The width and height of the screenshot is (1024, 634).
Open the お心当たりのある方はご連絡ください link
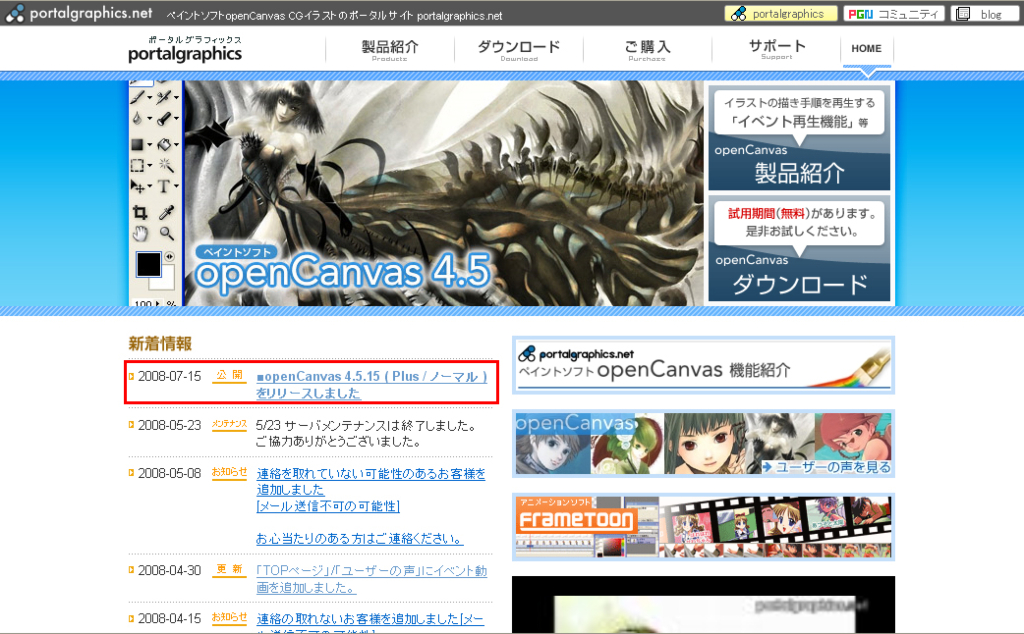359,539
